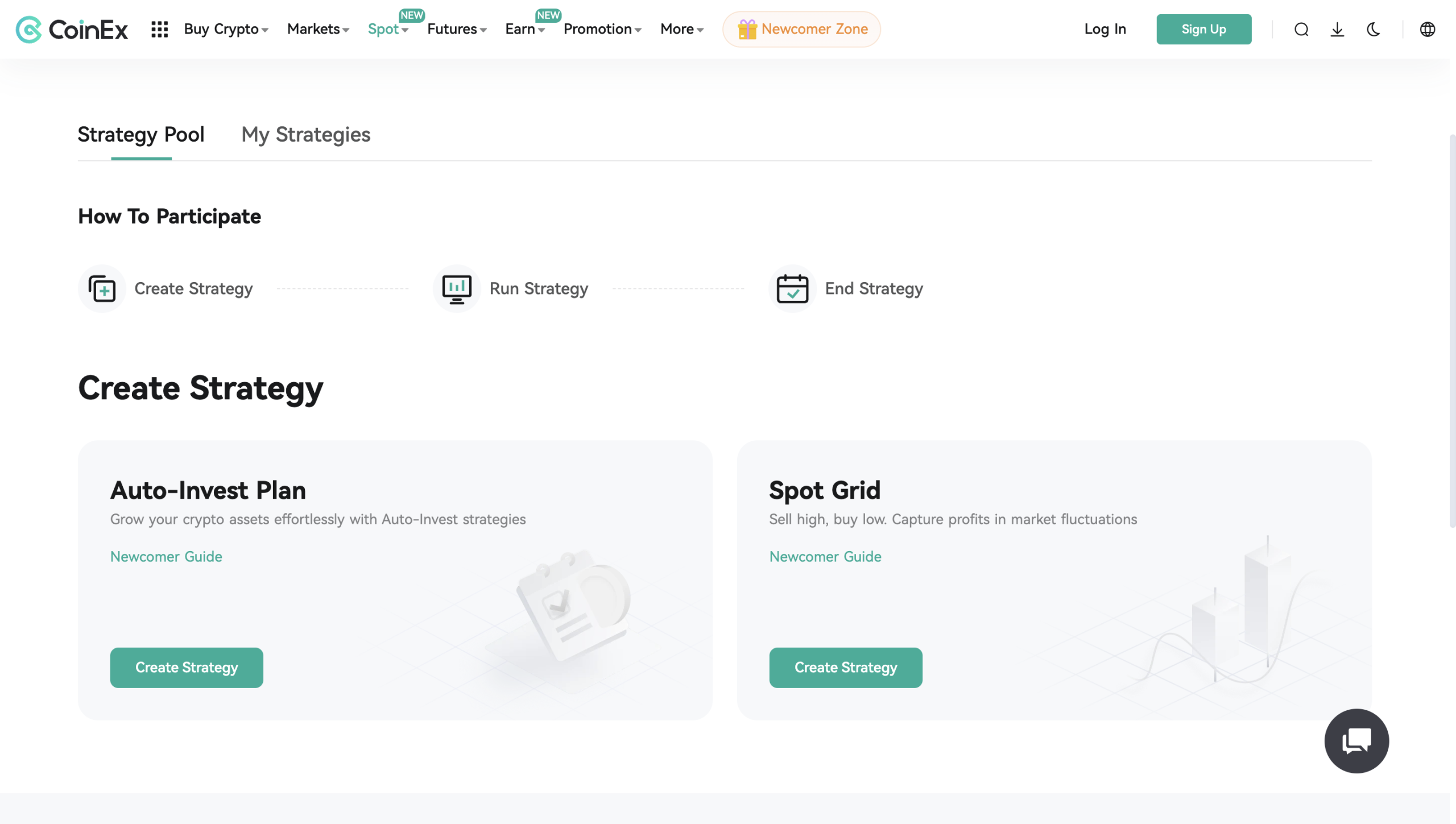Click the Run Strategy monitor icon

(457, 289)
